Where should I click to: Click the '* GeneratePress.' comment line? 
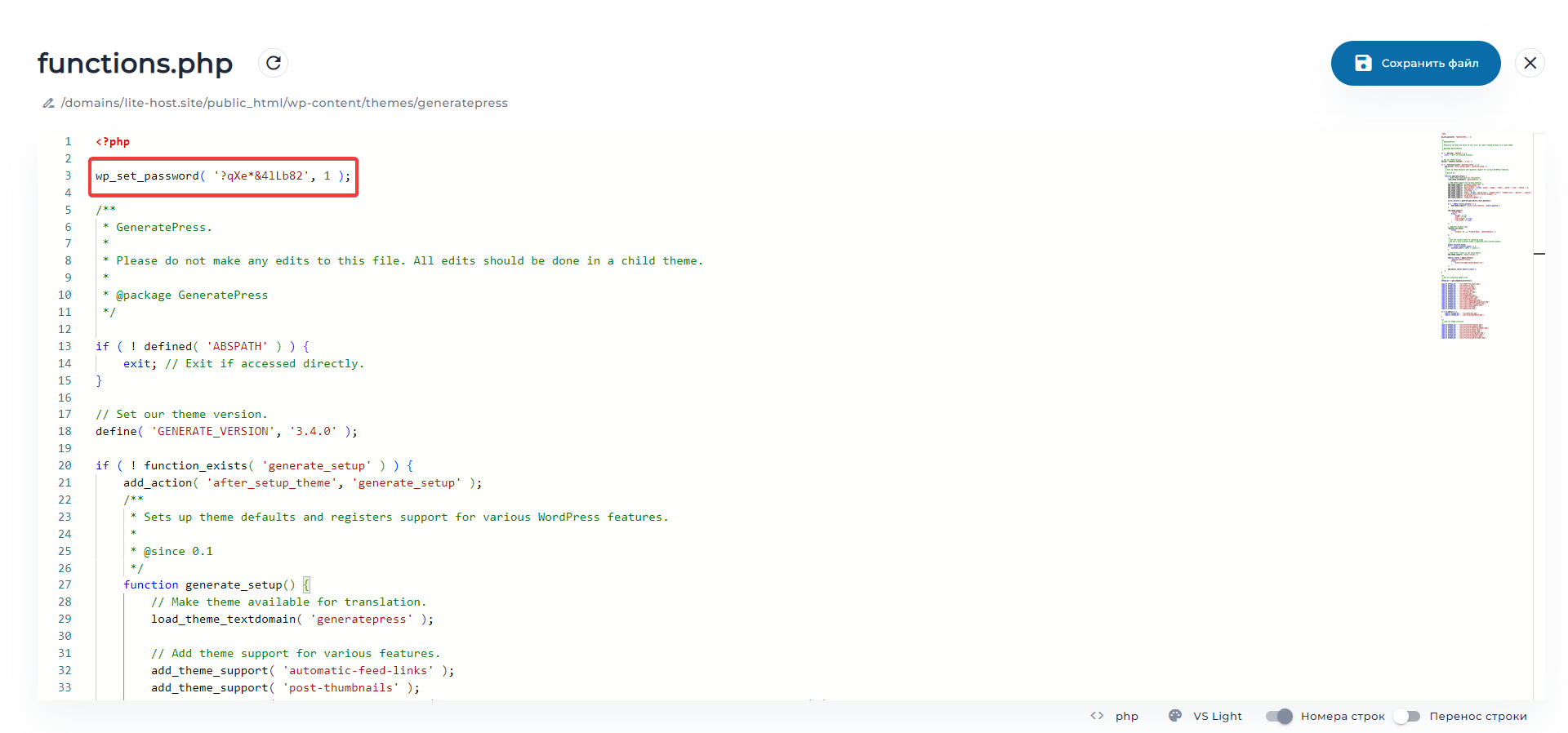(x=157, y=228)
